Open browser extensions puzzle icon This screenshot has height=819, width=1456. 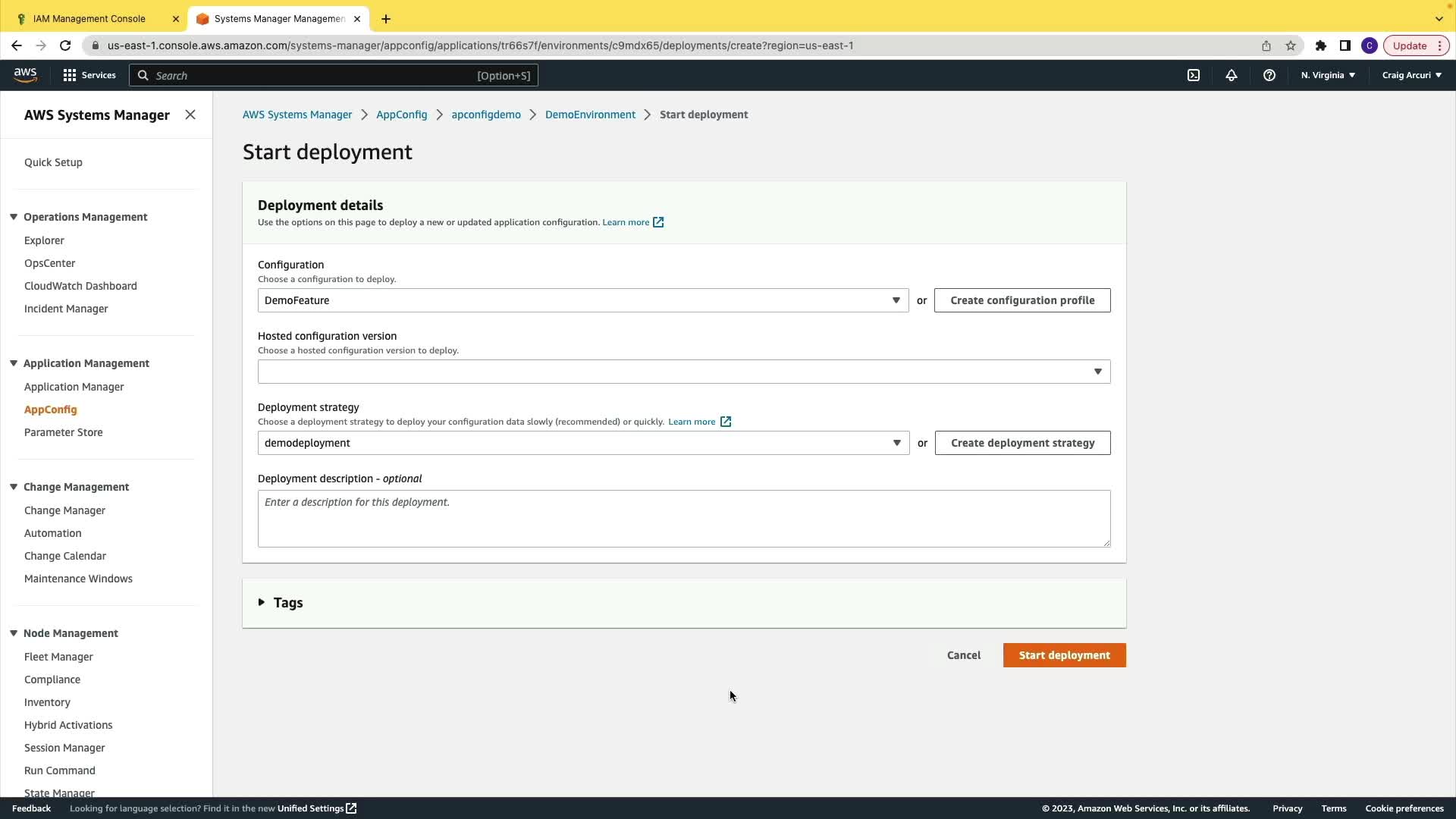coord(1321,45)
